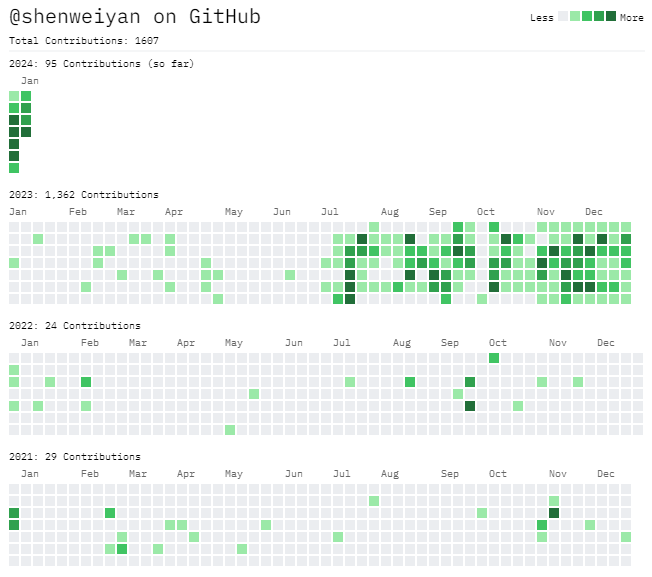Select the 2024: 95 Contributions heading
The height and width of the screenshot is (577, 652).
pyautogui.click(x=102, y=64)
